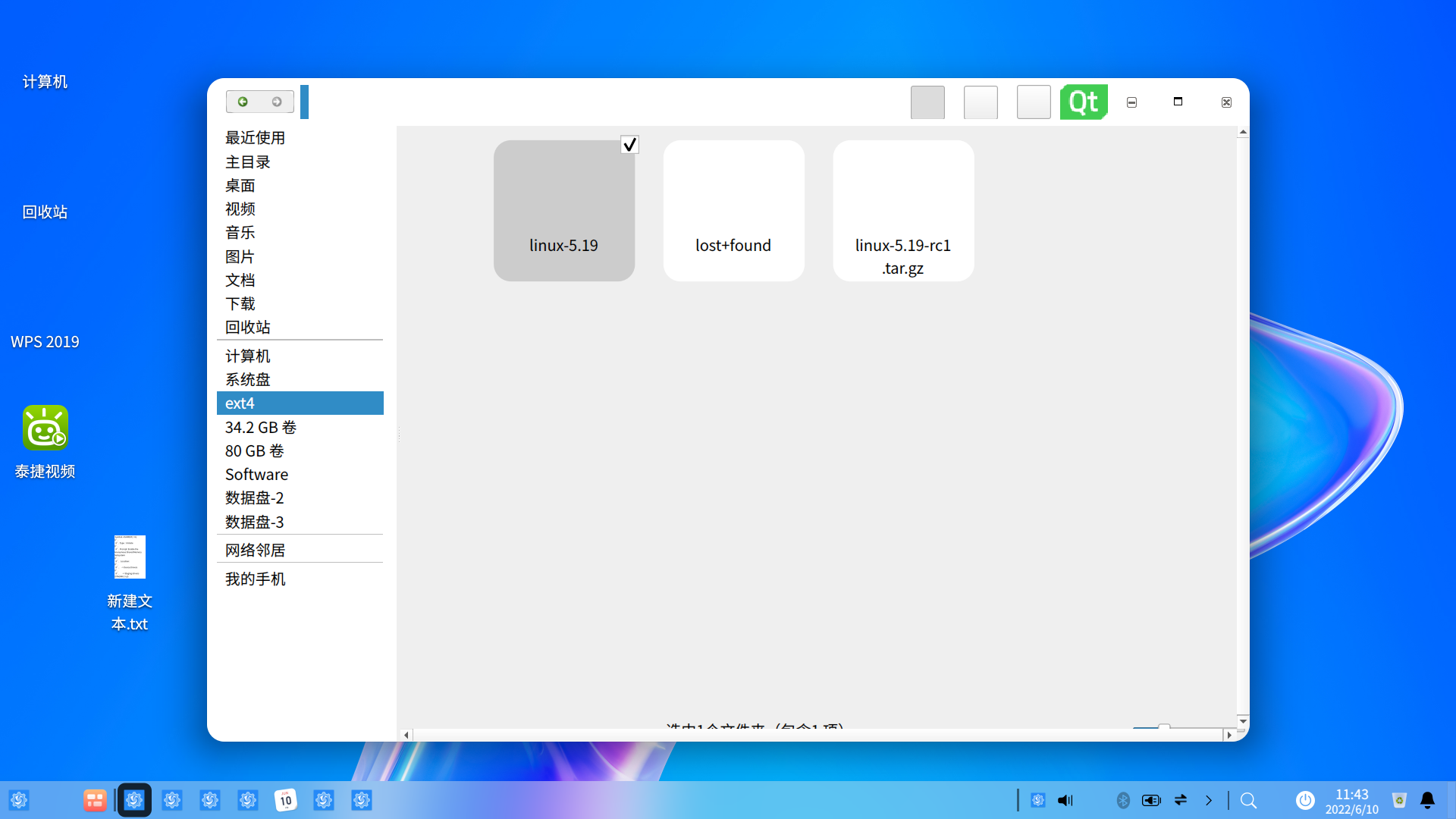Select Software drive in sidebar
1456x819 pixels.
tap(256, 475)
